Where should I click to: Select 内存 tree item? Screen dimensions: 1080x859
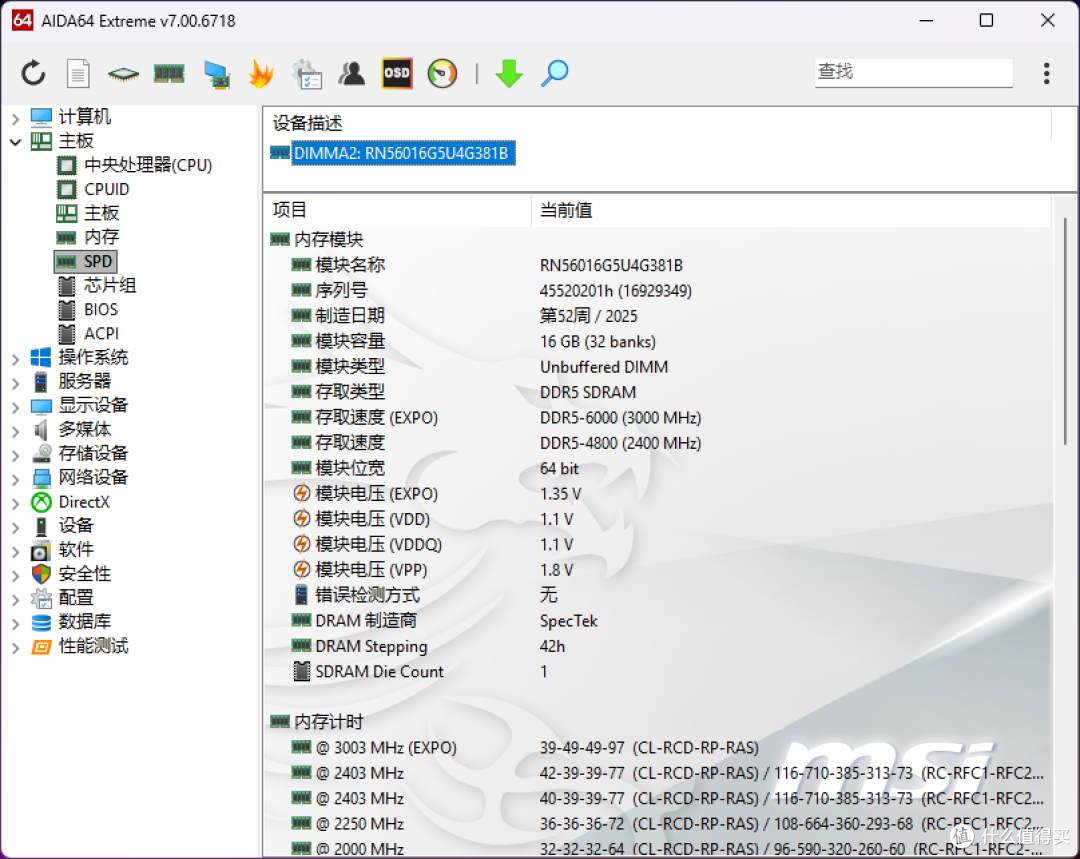click(x=88, y=238)
